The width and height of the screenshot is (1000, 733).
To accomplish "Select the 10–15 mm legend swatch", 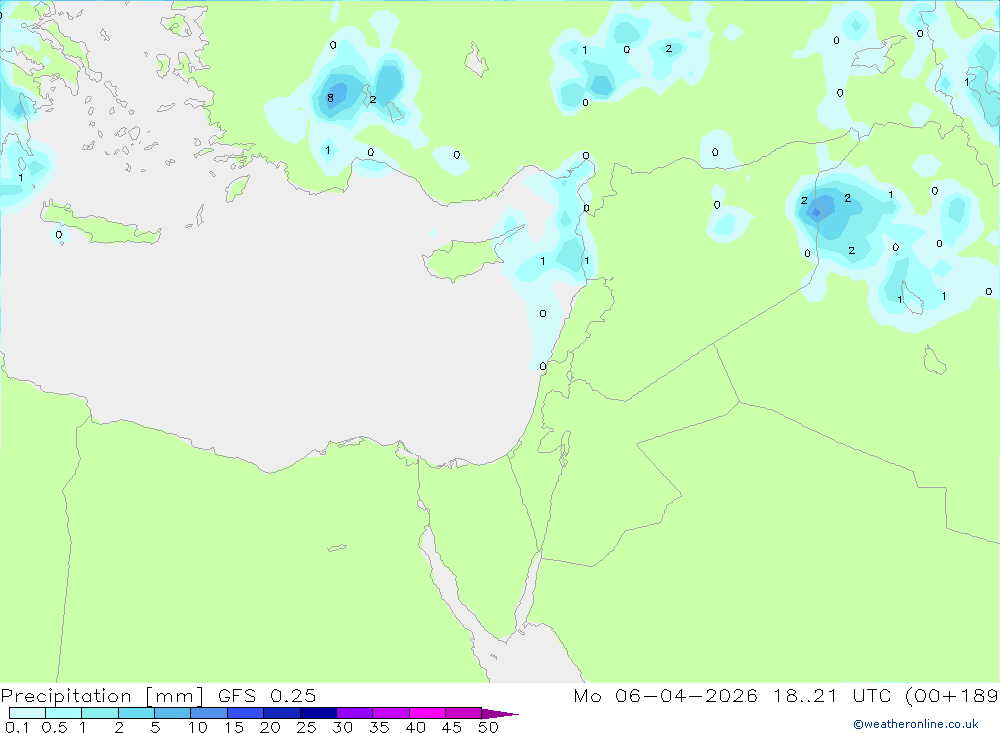I will tap(209, 713).
